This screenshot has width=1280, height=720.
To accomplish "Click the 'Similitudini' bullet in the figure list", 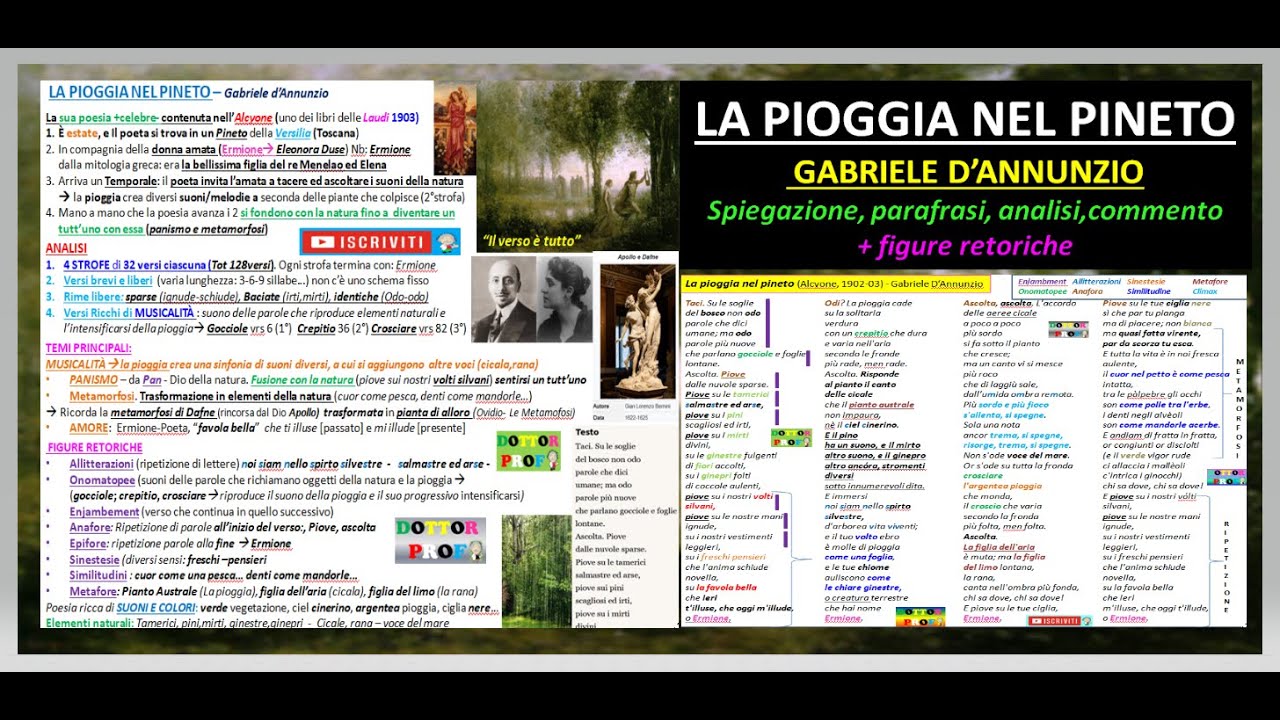I will [x=100, y=575].
